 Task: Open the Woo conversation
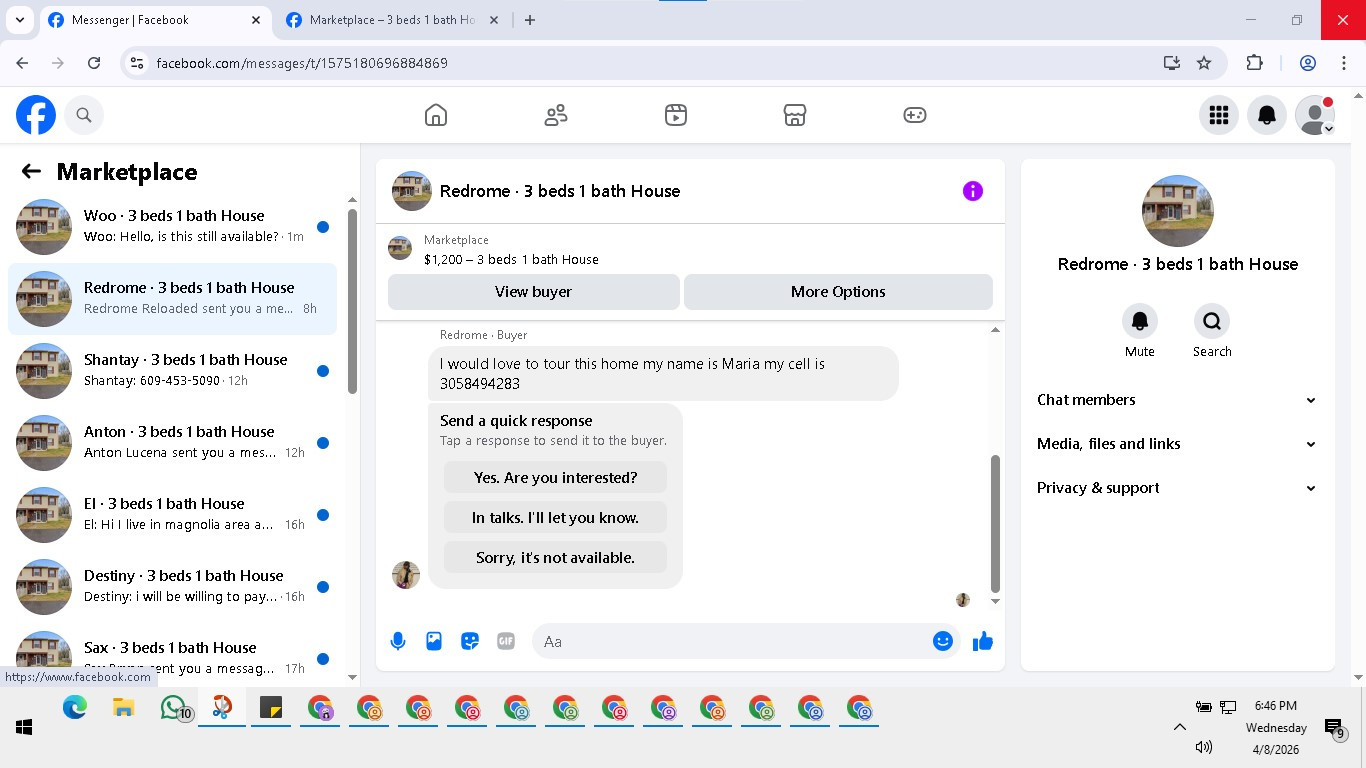click(172, 227)
